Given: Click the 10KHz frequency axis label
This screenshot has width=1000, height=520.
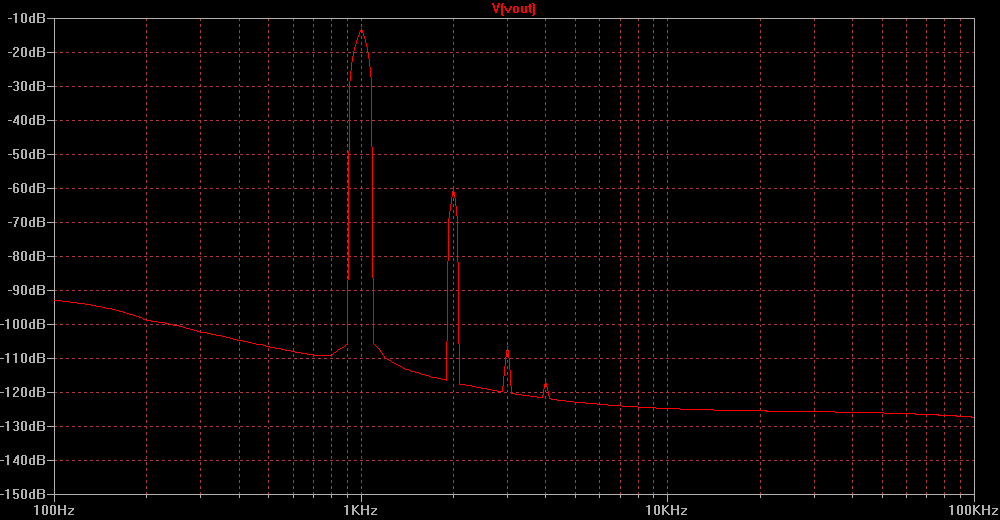Looking at the screenshot, I should [666, 510].
